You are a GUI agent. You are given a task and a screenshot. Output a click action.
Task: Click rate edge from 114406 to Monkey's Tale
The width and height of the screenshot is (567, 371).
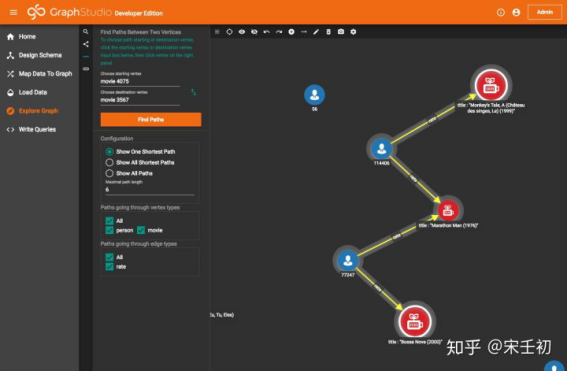click(x=433, y=119)
